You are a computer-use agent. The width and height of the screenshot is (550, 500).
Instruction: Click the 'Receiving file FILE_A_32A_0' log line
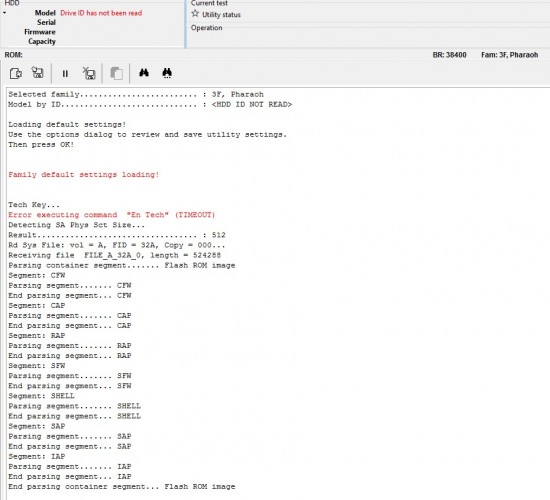(114, 255)
